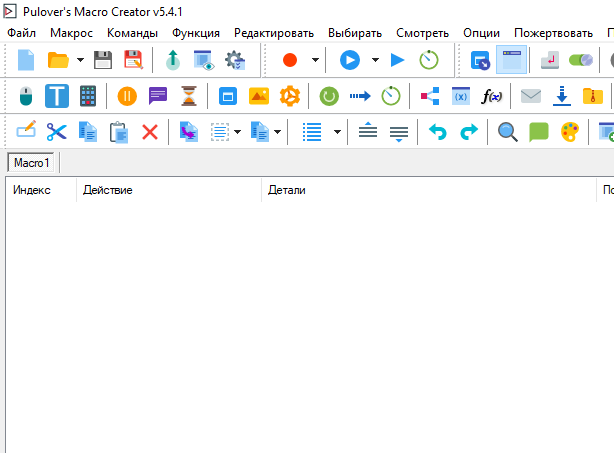
Task: Open the record options dropdown arrow
Action: tap(315, 60)
